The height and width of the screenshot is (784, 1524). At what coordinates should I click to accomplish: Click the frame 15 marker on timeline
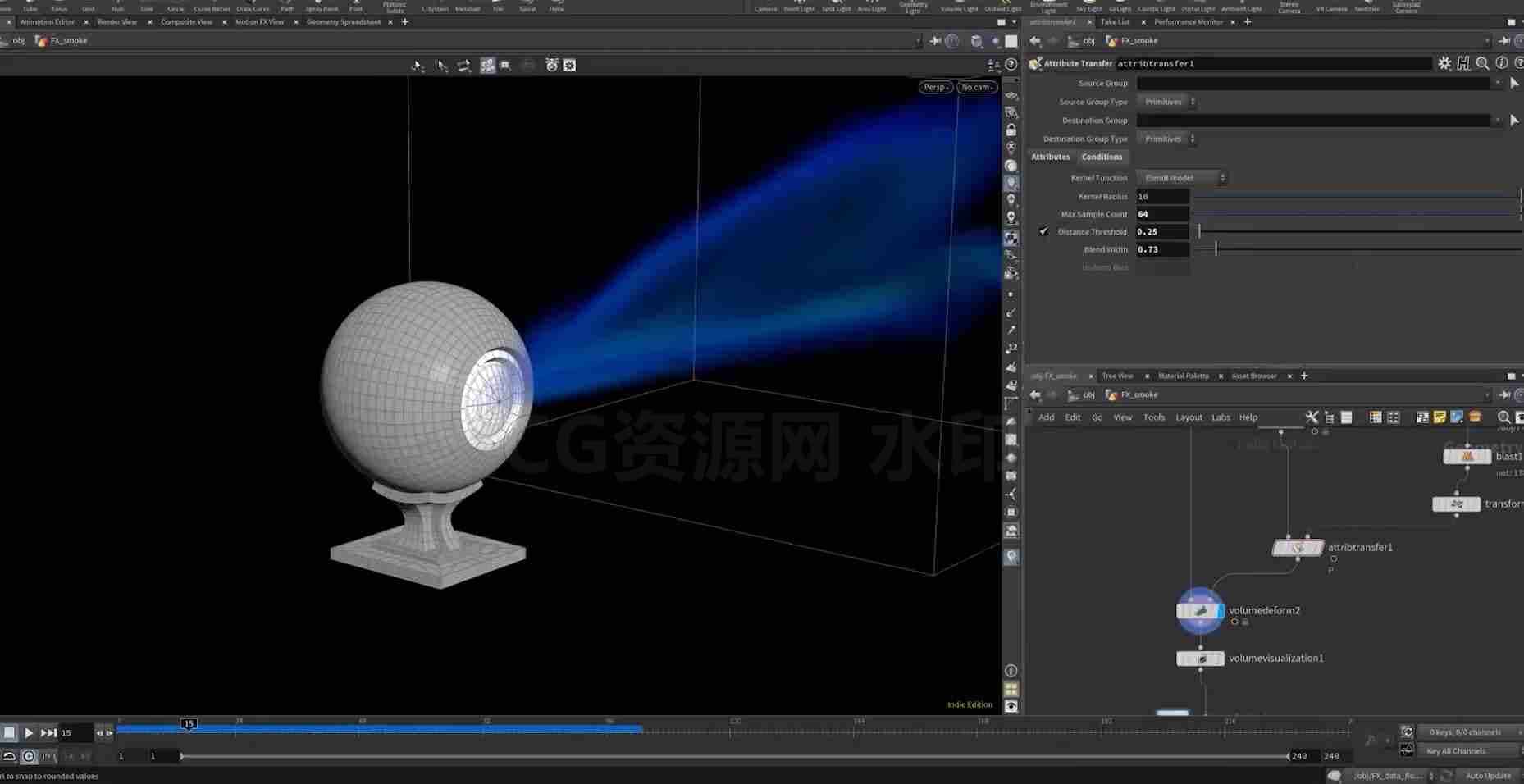point(189,723)
